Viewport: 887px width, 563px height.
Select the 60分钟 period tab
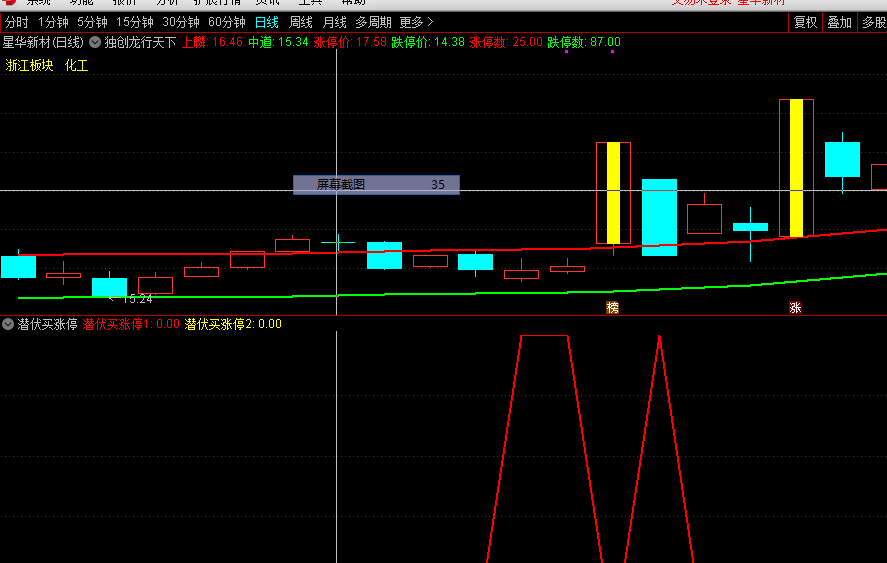227,23
